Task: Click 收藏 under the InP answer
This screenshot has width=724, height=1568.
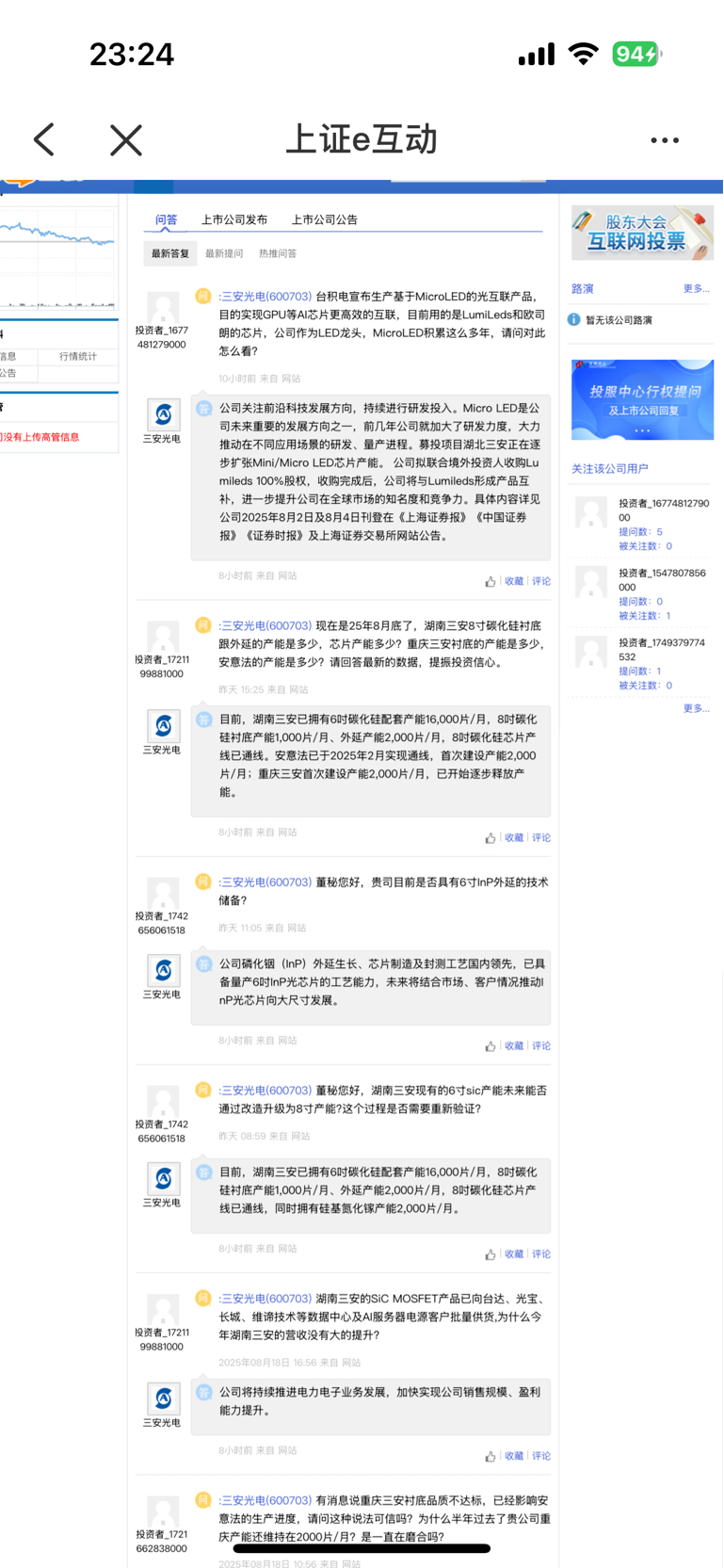Action: click(514, 1046)
